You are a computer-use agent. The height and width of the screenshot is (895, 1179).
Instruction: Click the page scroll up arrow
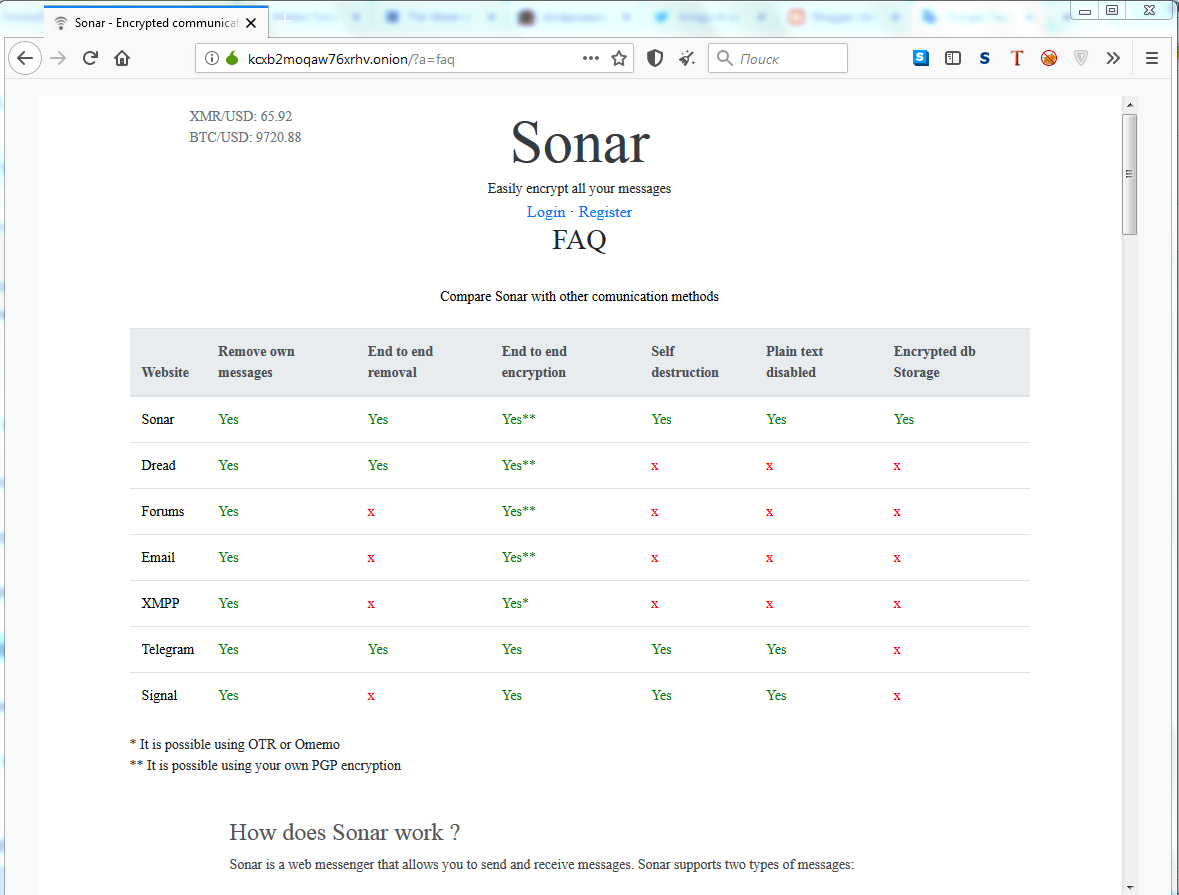[x=1129, y=105]
